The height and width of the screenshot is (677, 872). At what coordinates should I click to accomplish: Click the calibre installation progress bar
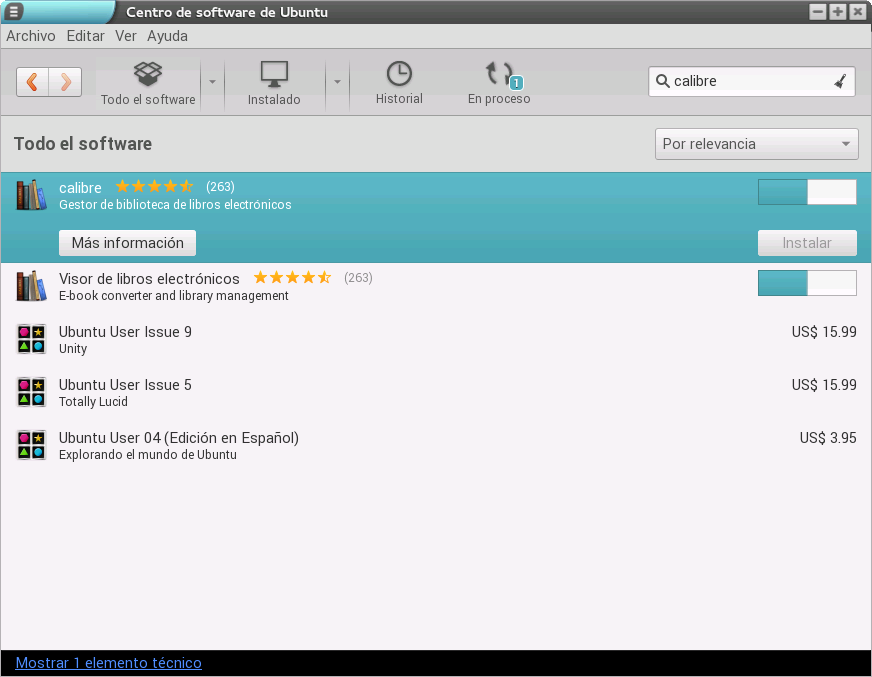click(807, 192)
